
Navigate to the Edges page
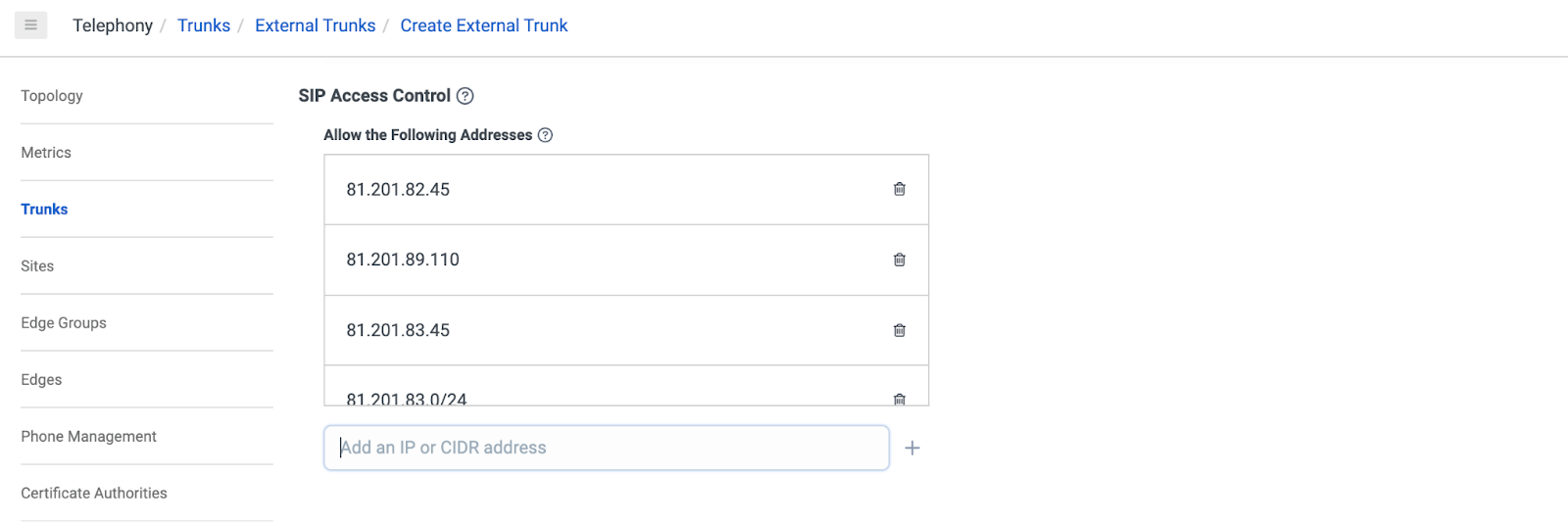pos(41,380)
